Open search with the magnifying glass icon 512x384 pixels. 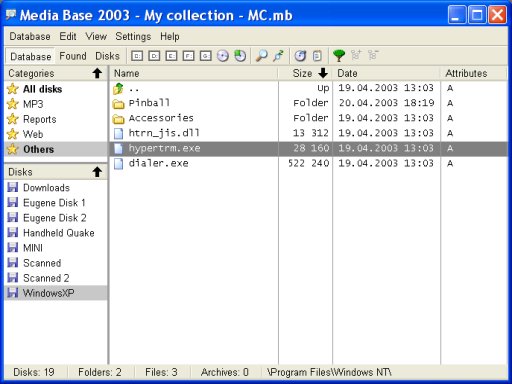pos(262,56)
